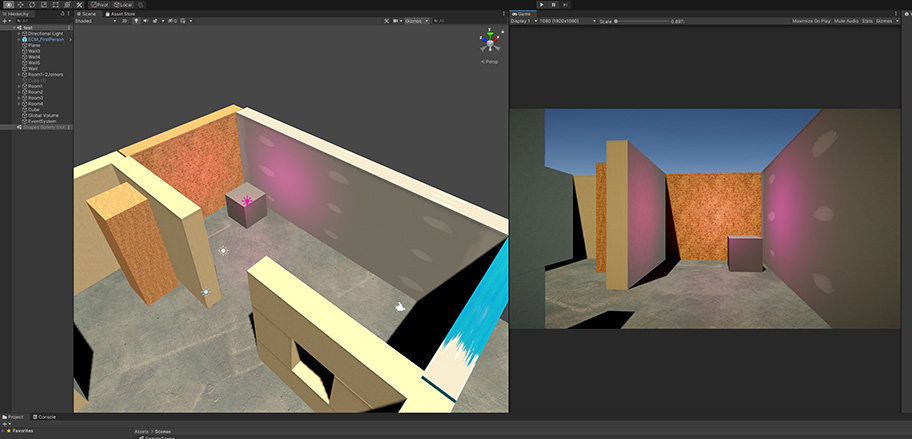Viewport: 912px width, 439px height.
Task: Select Wall4 in the Hierarchy
Action: point(34,57)
